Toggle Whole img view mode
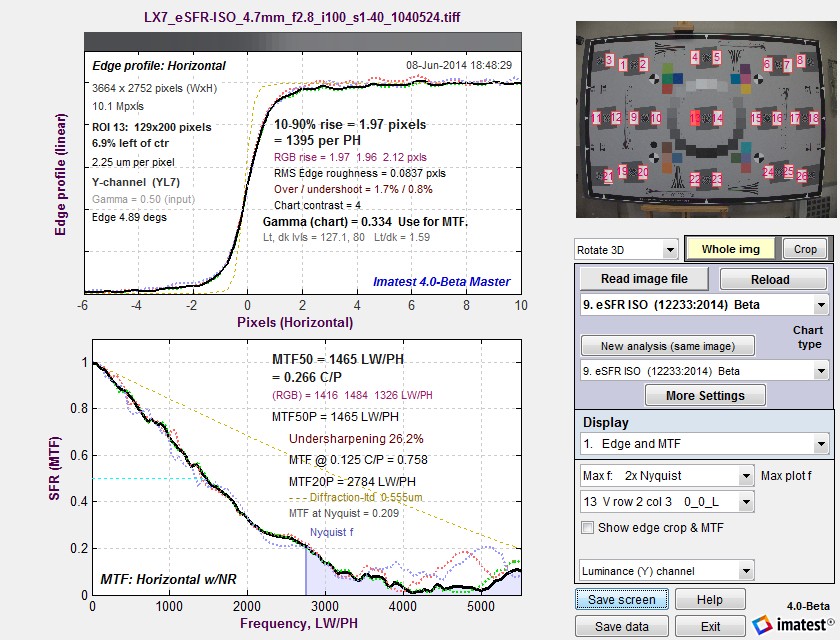The width and height of the screenshot is (840, 640). (x=731, y=249)
